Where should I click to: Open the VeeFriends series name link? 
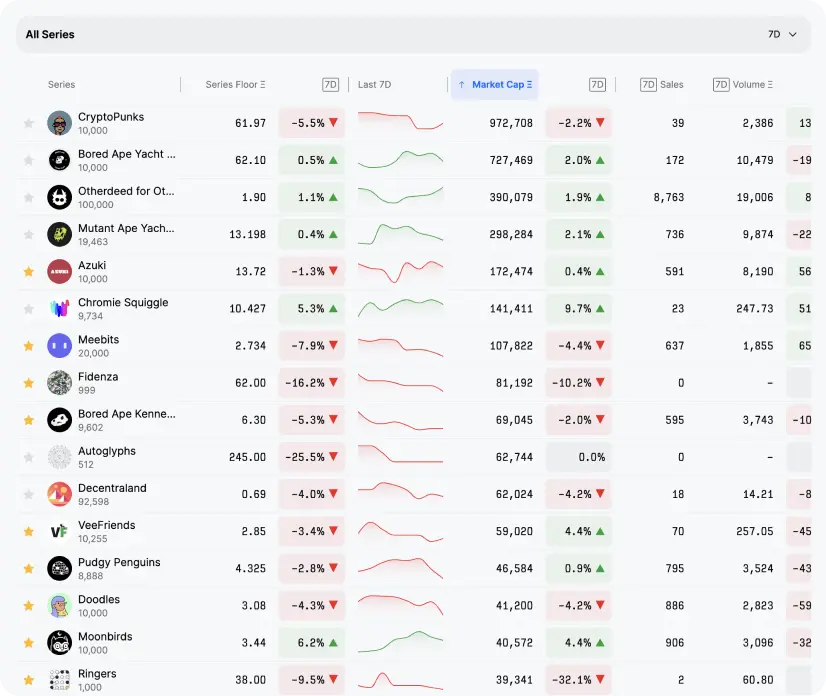coord(106,525)
